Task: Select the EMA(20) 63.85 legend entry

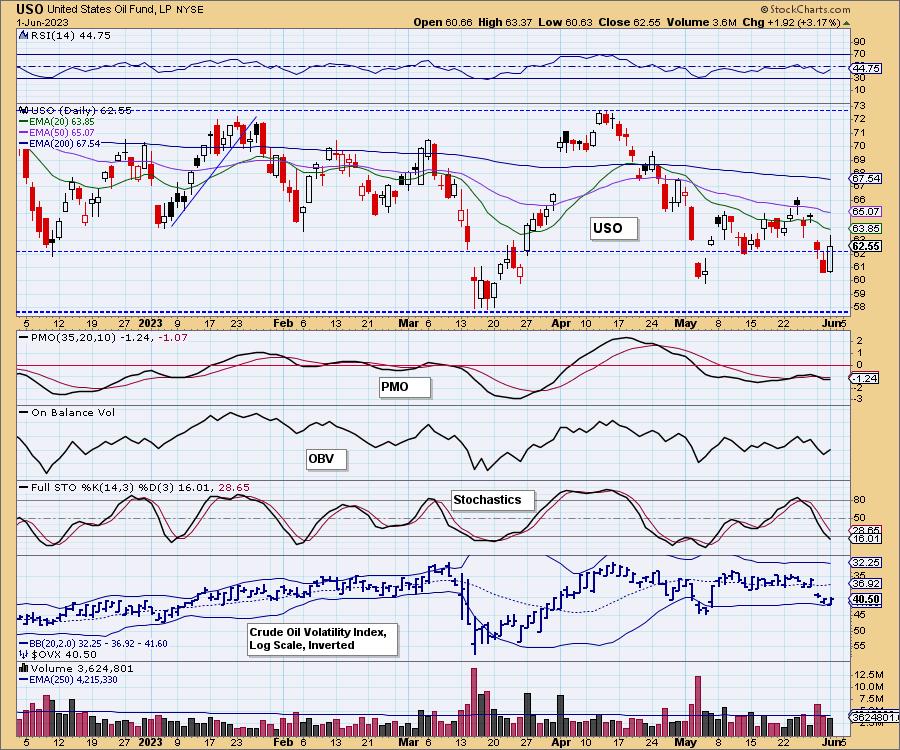Action: (57, 122)
